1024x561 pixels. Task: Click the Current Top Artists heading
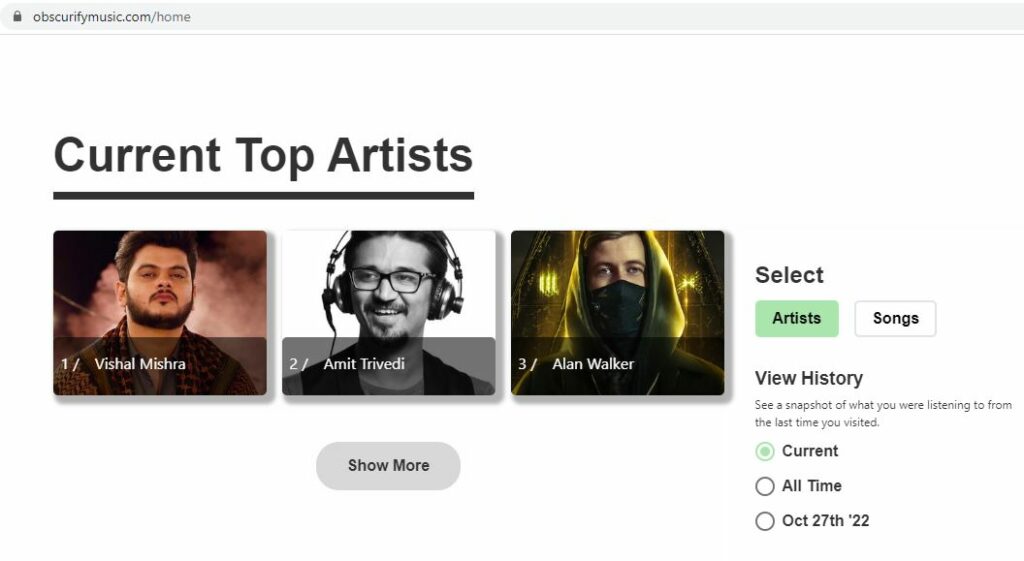click(263, 156)
